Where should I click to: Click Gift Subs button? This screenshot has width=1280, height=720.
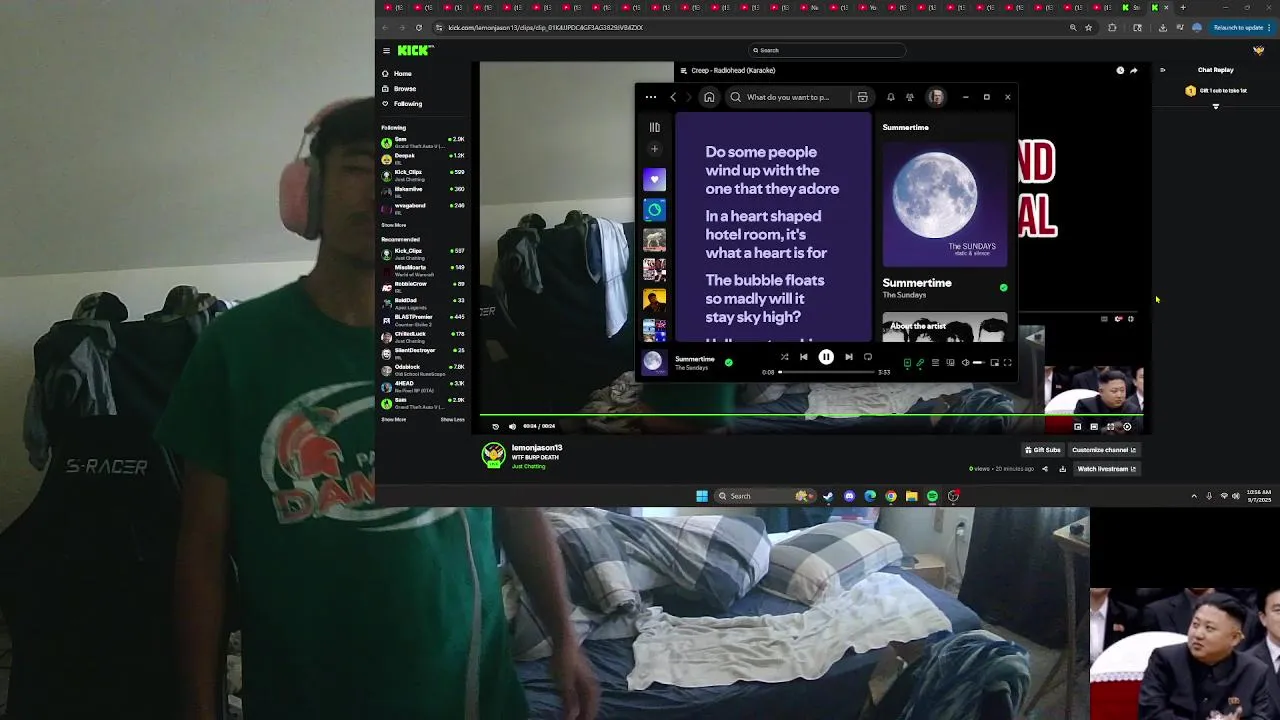[x=1042, y=450]
